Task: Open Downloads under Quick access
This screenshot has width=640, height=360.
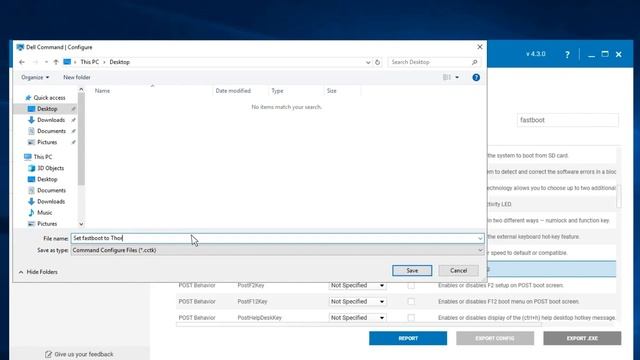Action: (x=51, y=120)
